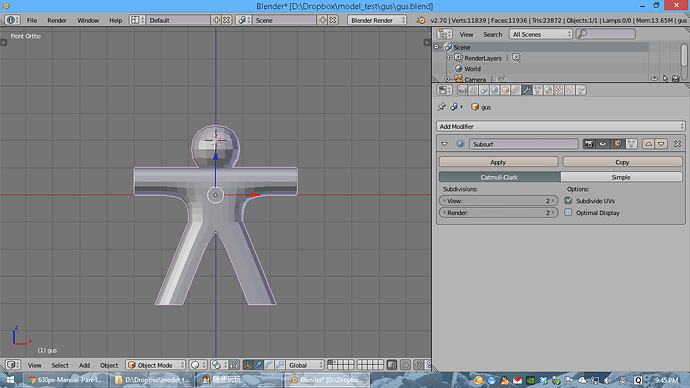Image resolution: width=690 pixels, height=388 pixels.
Task: Pin the properties context with pin icon
Action: 441,106
